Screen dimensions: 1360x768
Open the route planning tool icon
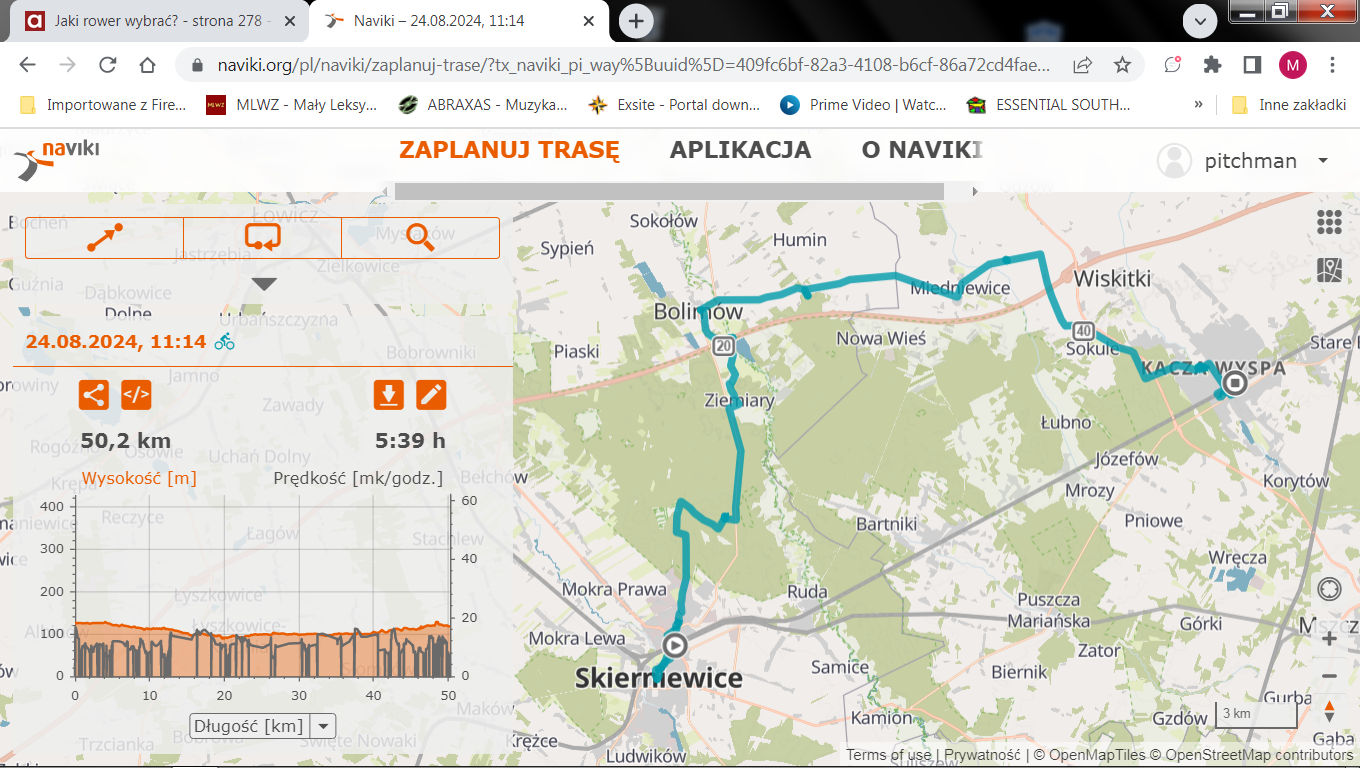coord(104,238)
